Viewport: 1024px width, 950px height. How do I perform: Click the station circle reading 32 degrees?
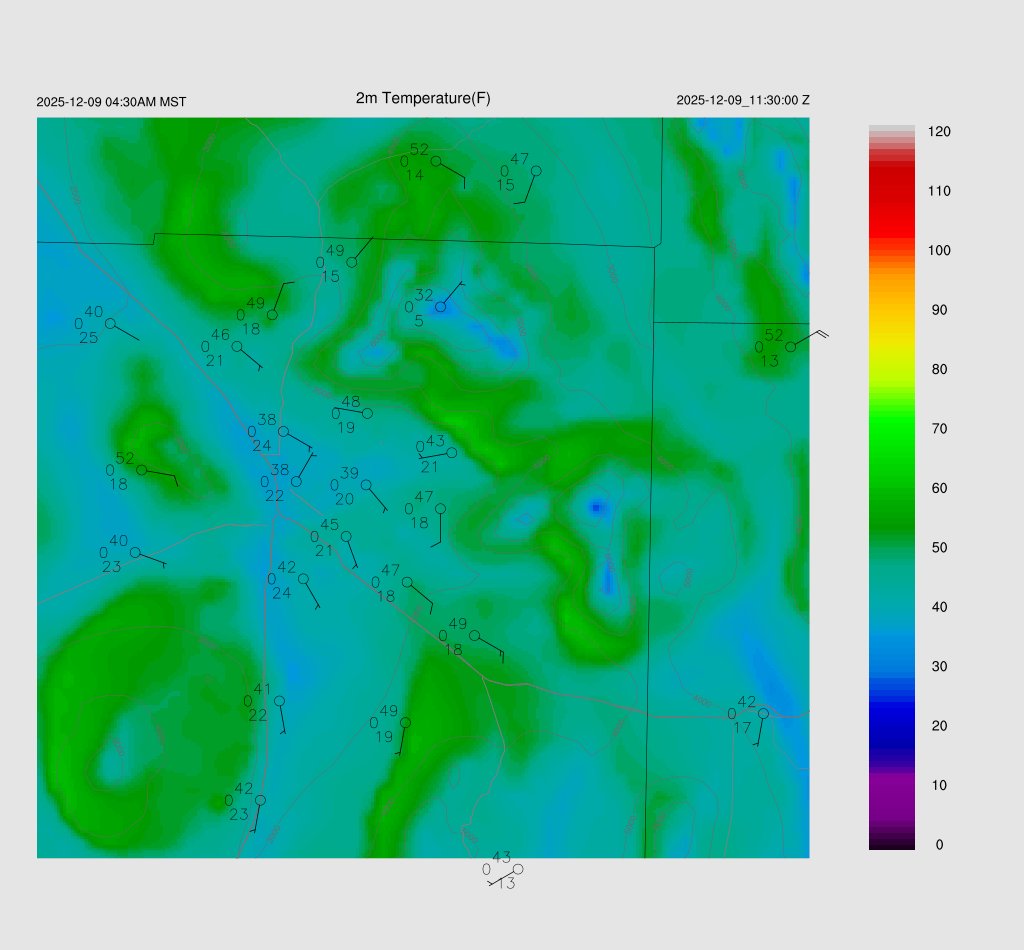440,306
